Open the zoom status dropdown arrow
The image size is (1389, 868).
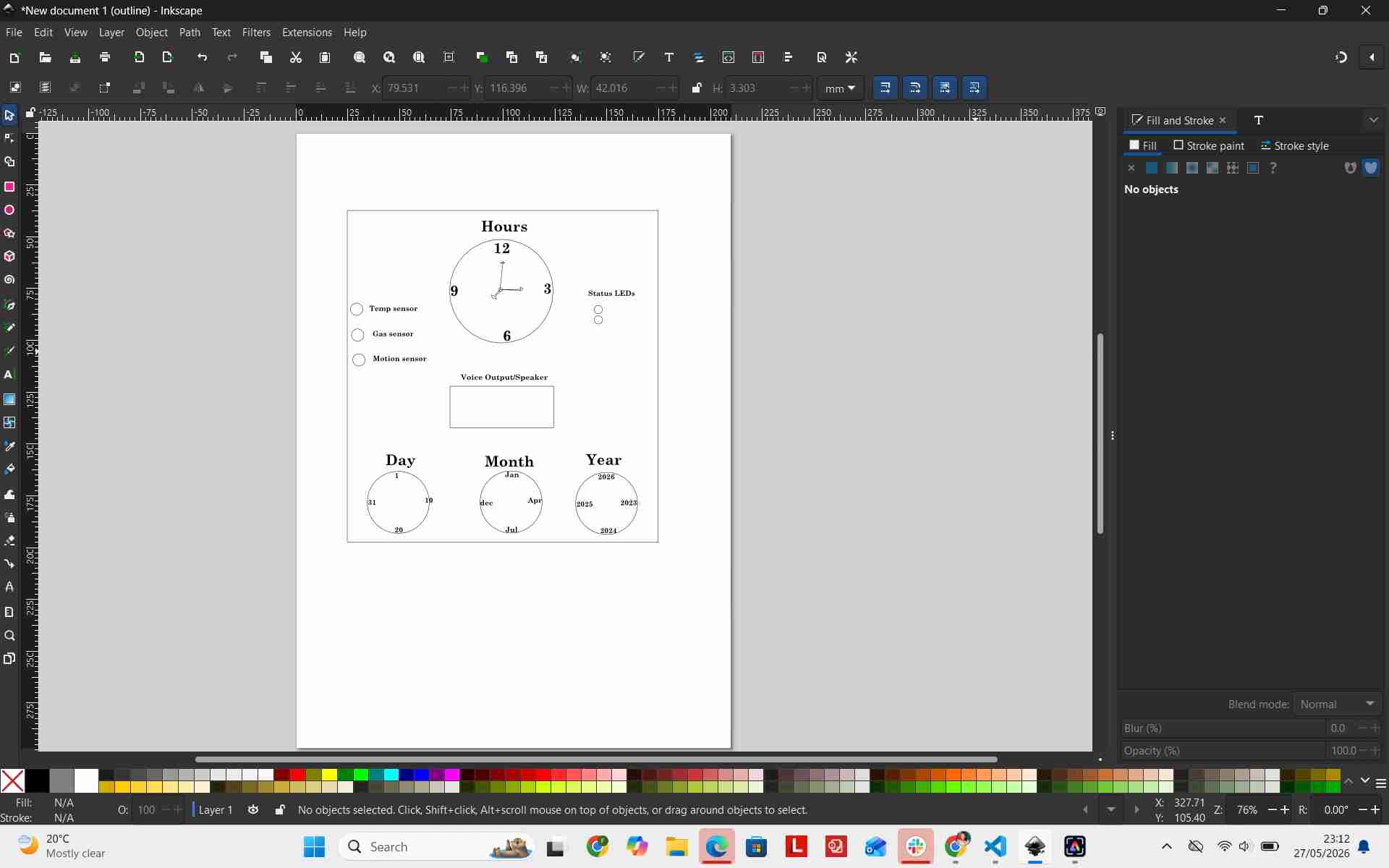(x=1111, y=809)
